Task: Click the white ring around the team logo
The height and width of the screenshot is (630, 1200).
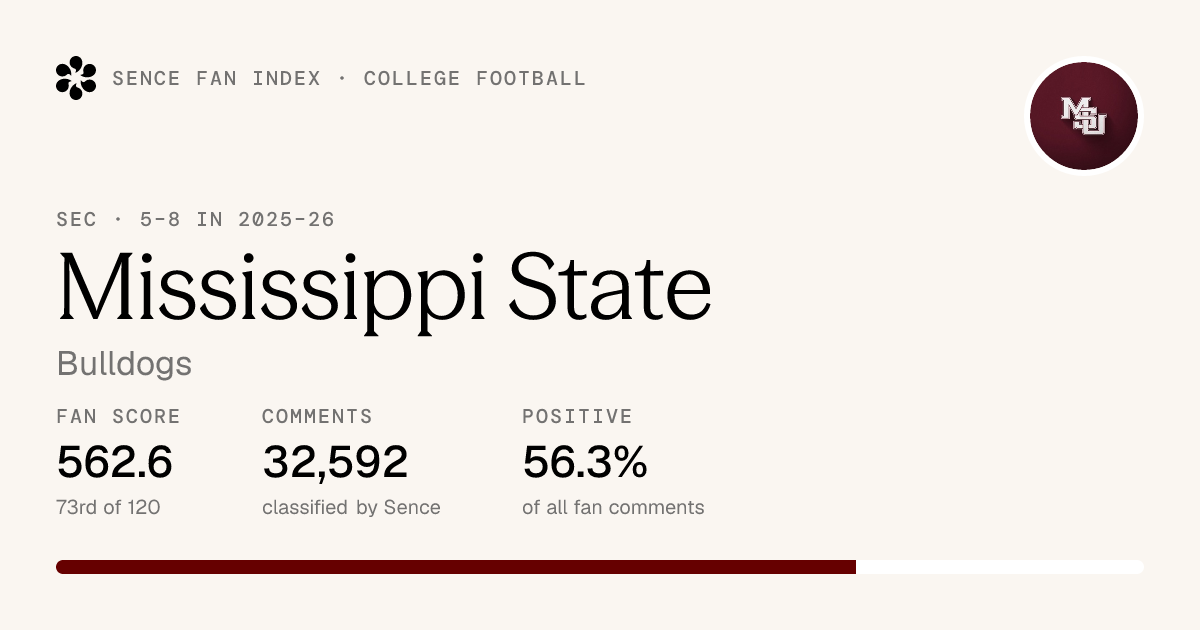Action: (1084, 60)
